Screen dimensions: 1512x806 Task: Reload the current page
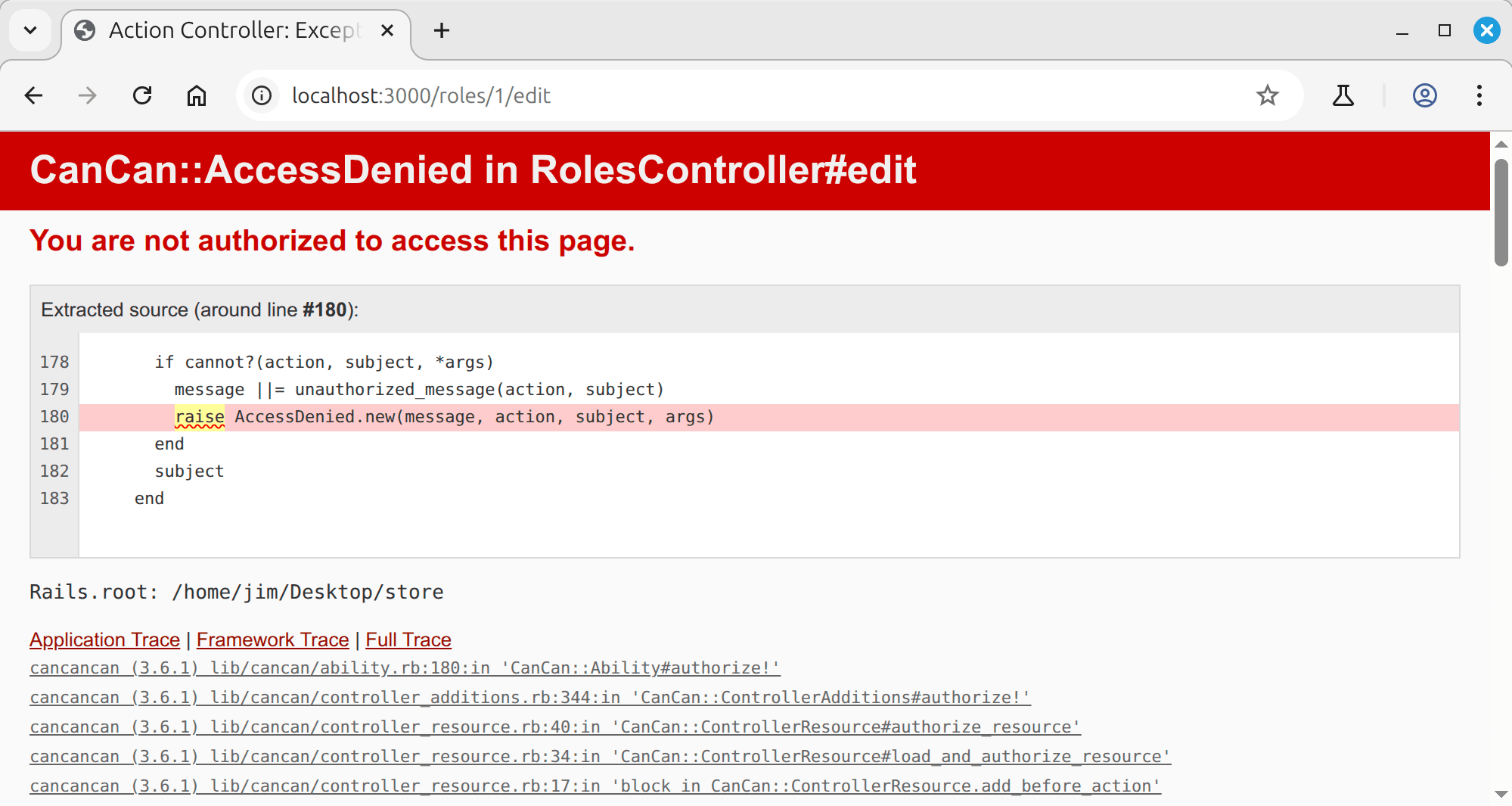(x=142, y=95)
